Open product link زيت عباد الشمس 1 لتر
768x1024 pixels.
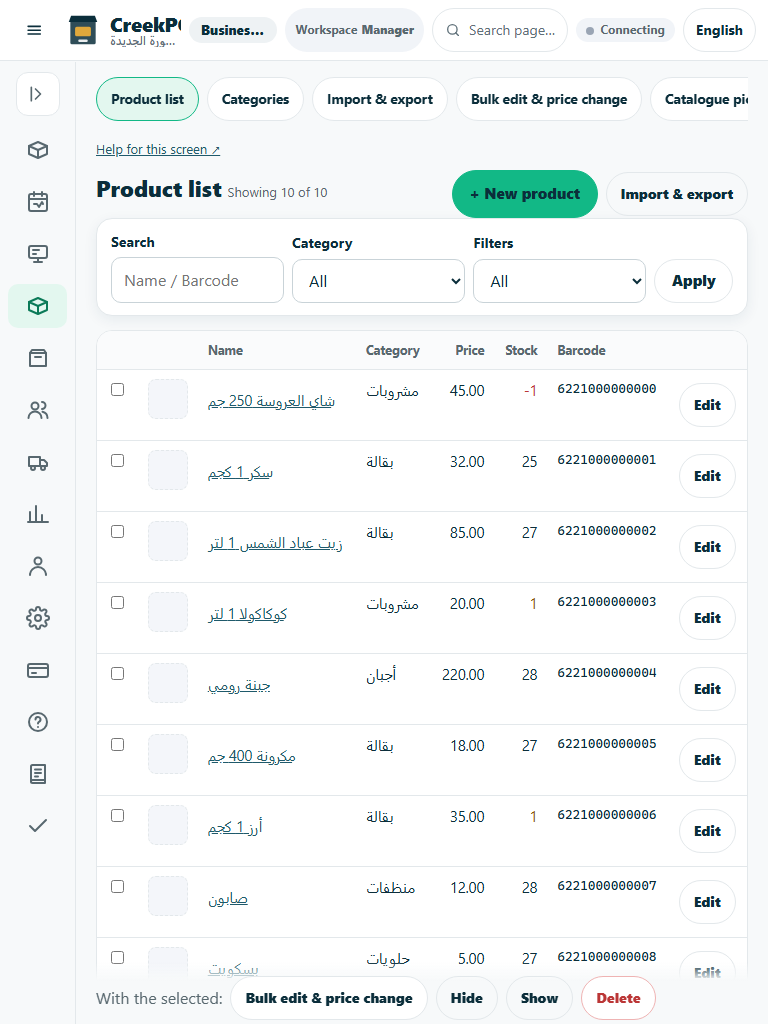pyautogui.click(x=275, y=543)
